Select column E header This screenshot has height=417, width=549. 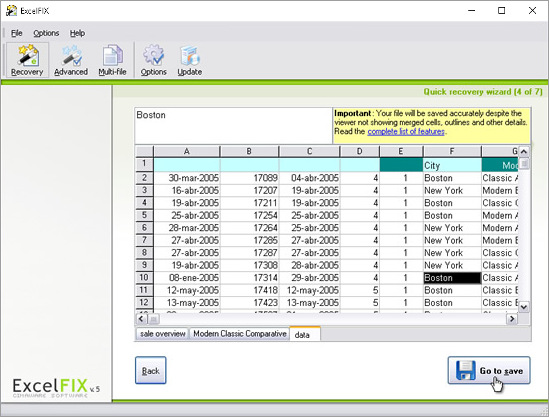(401, 151)
